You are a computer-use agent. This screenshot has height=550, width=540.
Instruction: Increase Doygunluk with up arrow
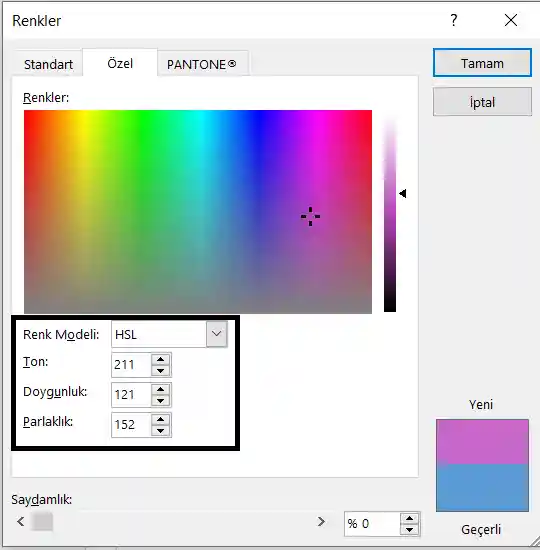(x=161, y=389)
